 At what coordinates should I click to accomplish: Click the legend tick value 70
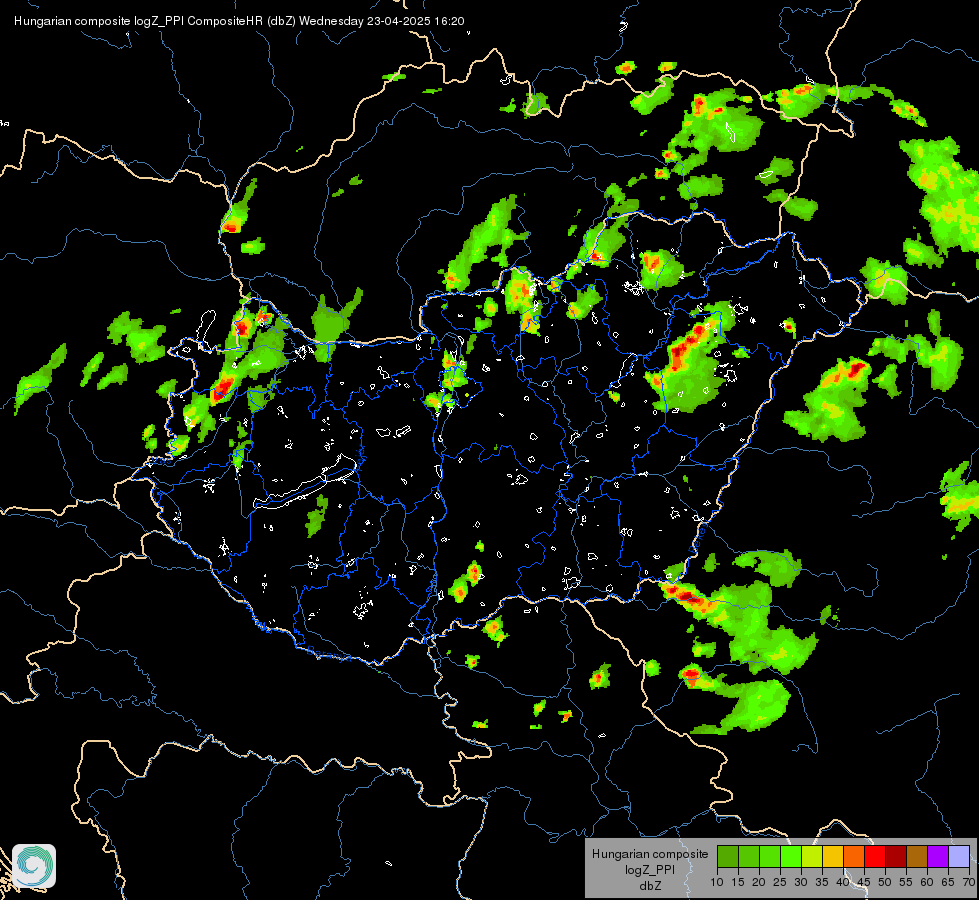click(968, 883)
